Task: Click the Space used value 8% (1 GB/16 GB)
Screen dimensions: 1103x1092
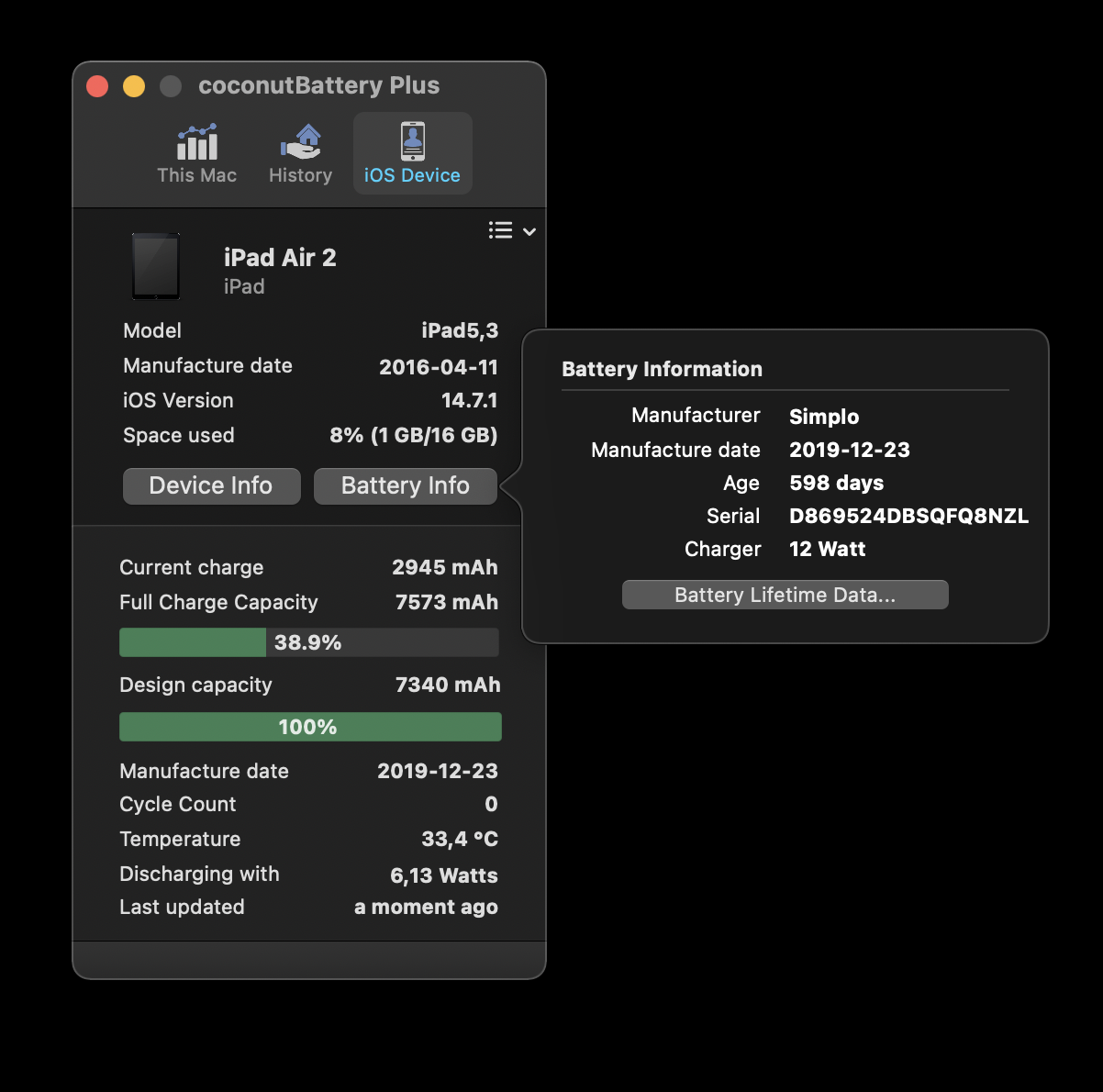Action: pyautogui.click(x=413, y=435)
